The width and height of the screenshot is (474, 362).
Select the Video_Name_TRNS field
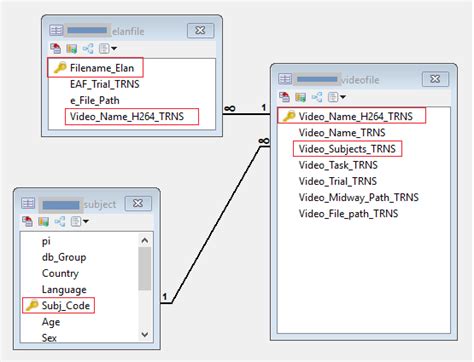(x=342, y=133)
